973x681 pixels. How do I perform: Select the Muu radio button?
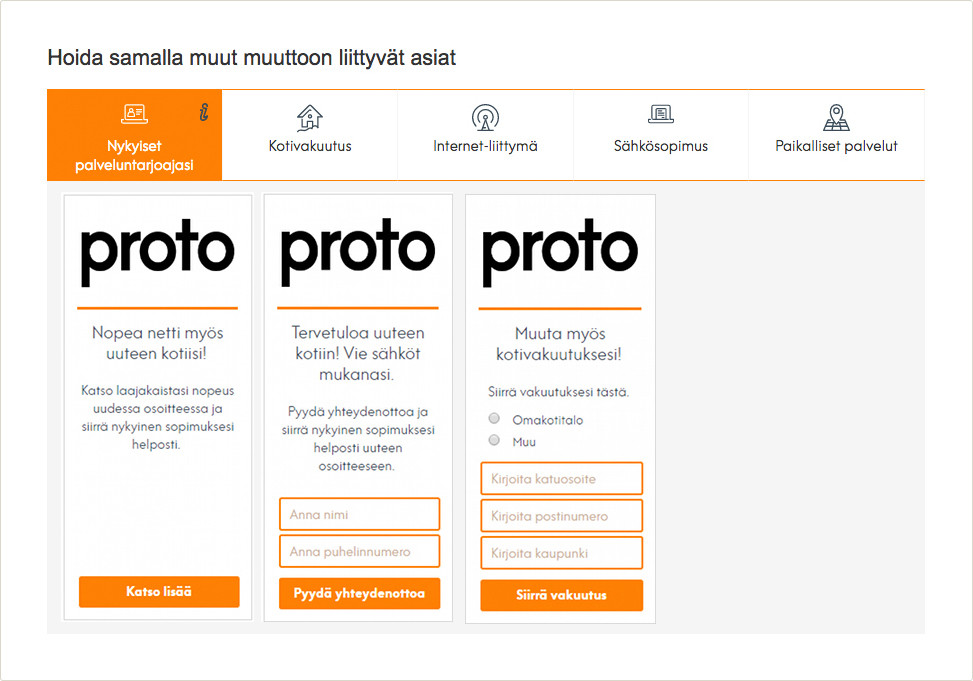coord(494,440)
